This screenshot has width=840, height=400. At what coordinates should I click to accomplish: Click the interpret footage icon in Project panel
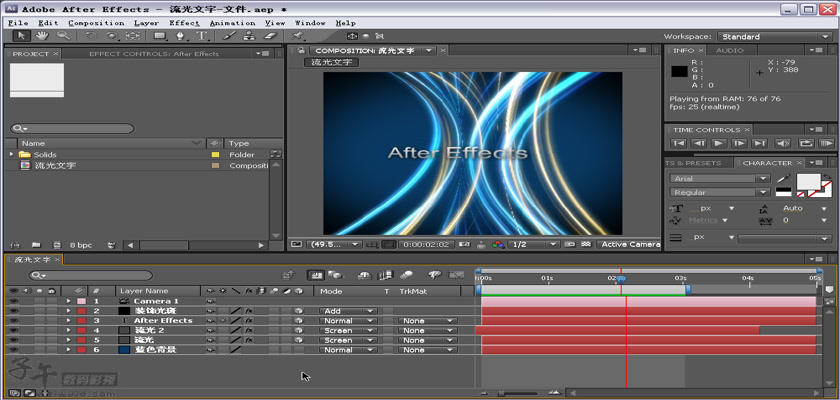pyautogui.click(x=15, y=245)
